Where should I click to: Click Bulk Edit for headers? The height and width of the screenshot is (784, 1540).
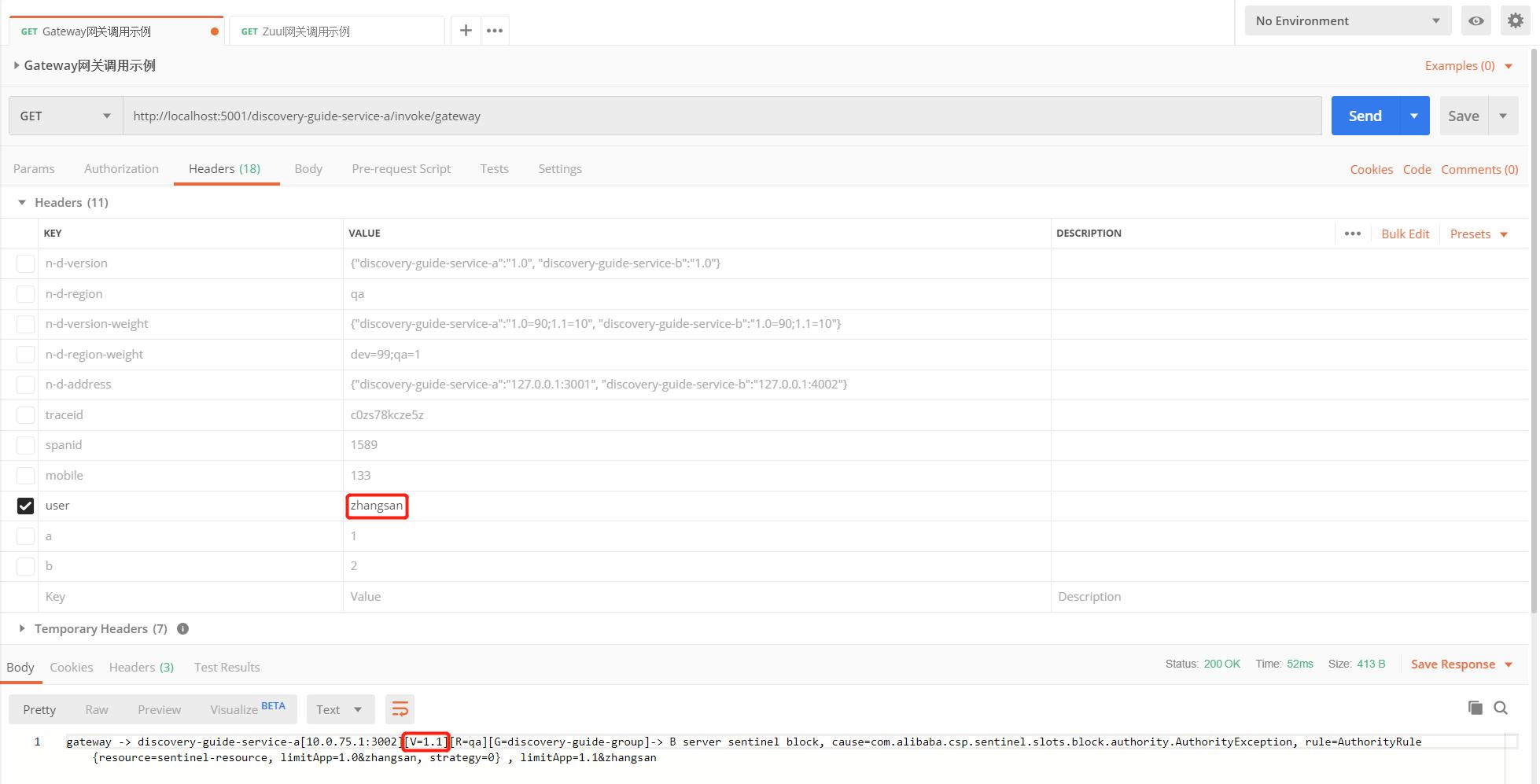[1405, 234]
